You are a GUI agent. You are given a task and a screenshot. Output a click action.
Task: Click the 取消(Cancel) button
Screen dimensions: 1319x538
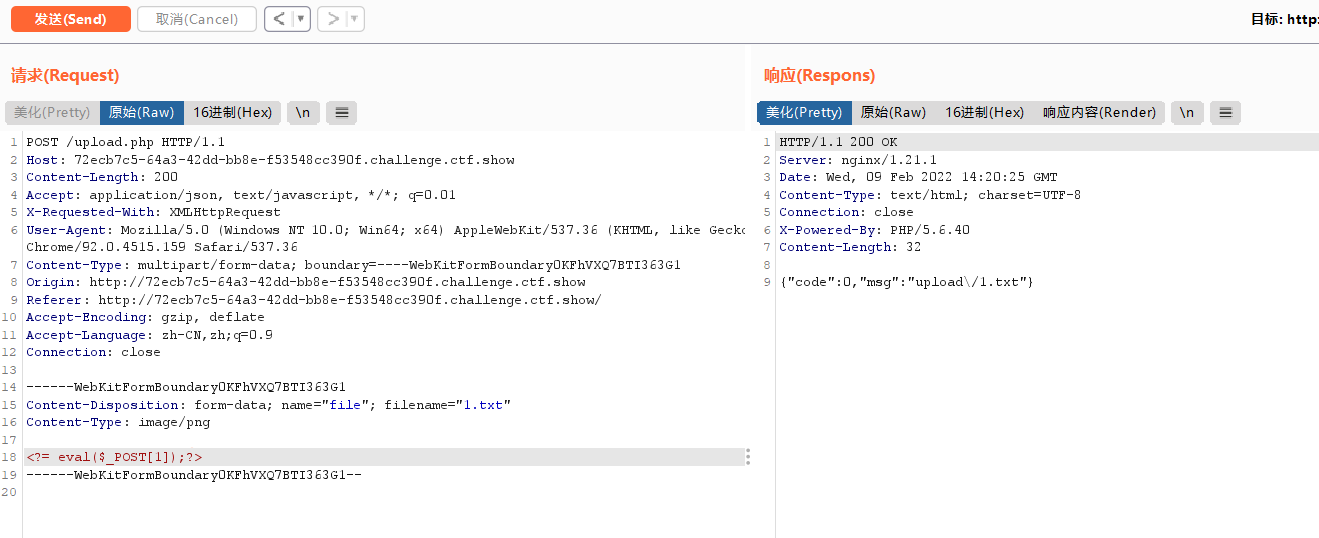(197, 19)
